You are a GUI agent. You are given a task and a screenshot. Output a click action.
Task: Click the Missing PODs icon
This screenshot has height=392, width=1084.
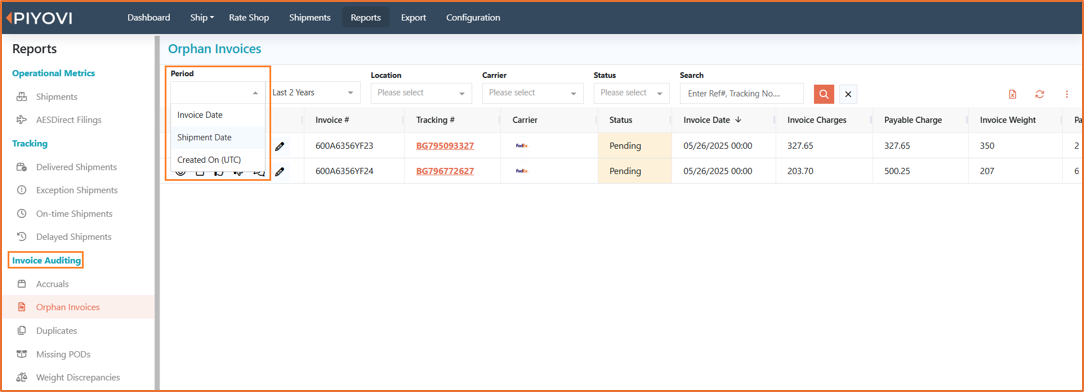(x=21, y=354)
